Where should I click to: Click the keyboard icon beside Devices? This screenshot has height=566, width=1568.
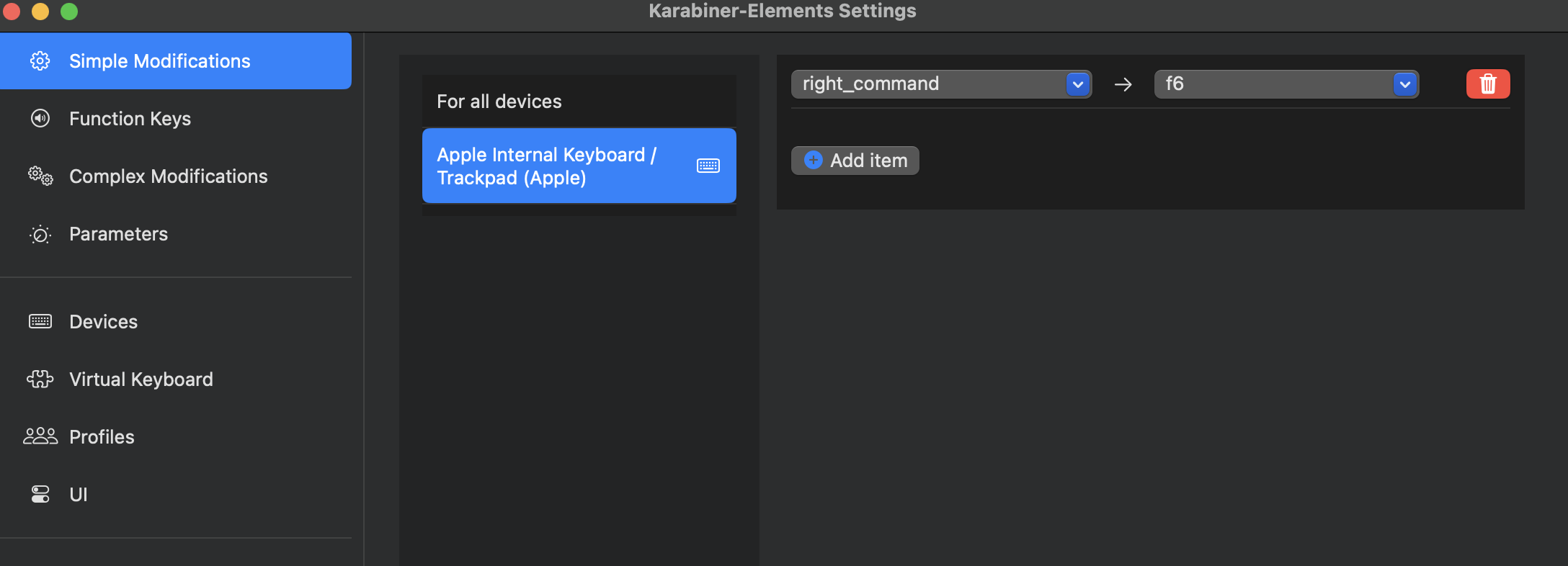click(x=40, y=321)
